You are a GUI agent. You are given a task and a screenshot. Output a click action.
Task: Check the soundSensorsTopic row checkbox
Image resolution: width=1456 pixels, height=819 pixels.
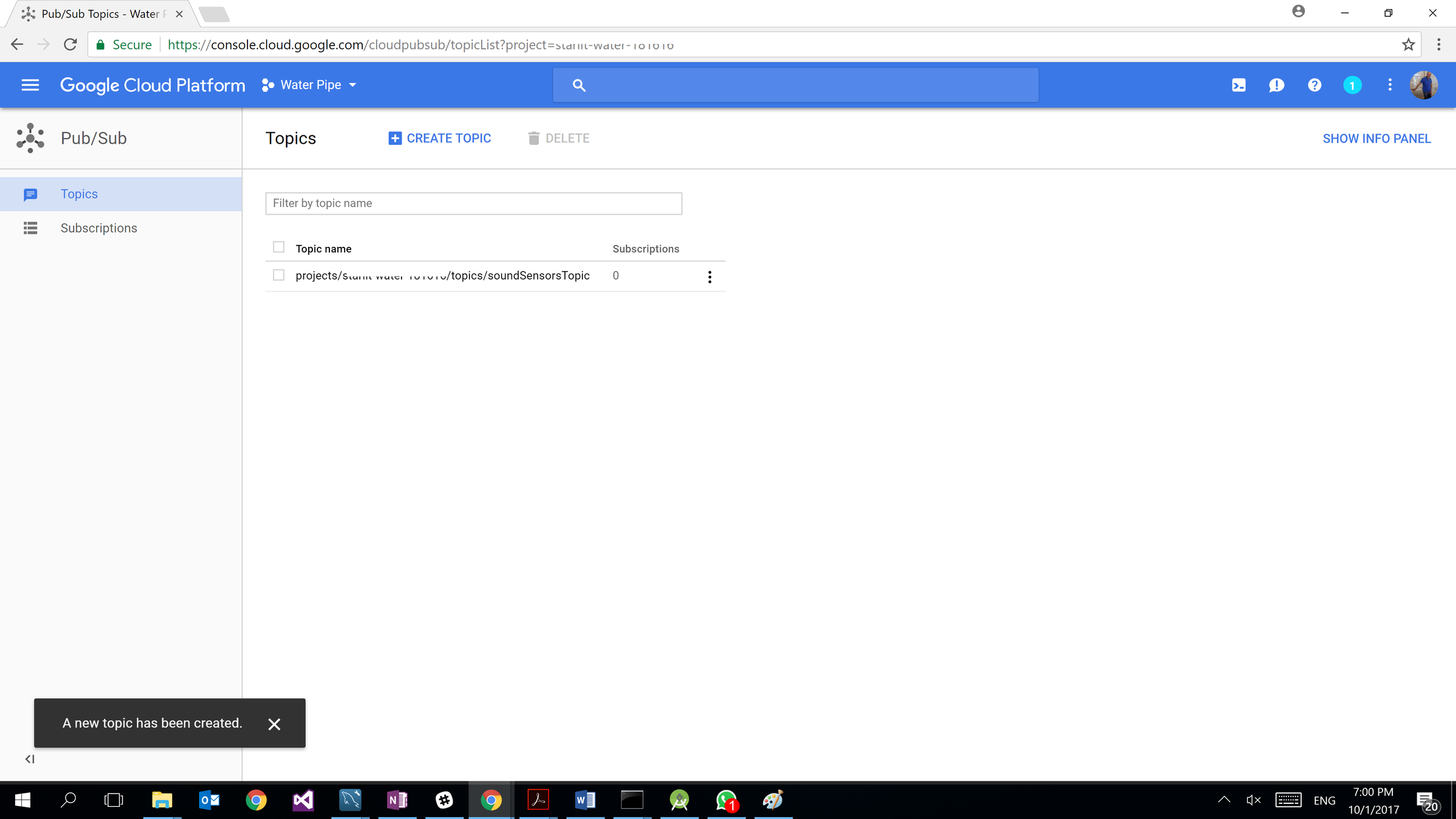point(278,275)
